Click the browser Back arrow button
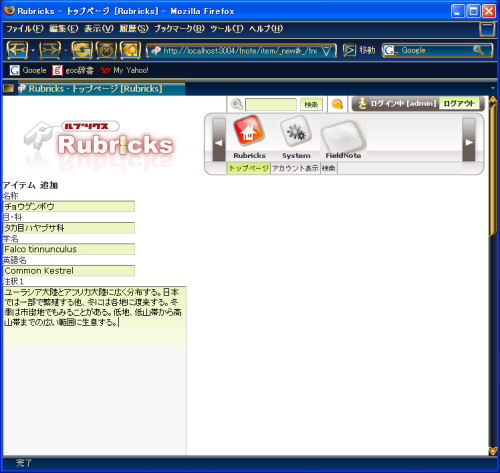The image size is (500, 473). click(x=17, y=50)
